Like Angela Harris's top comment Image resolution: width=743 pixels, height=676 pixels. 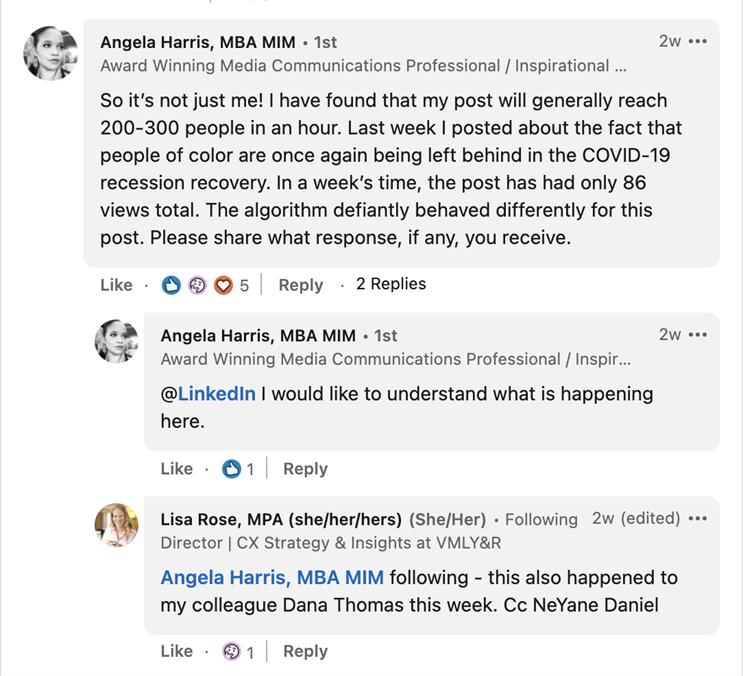pyautogui.click(x=116, y=285)
